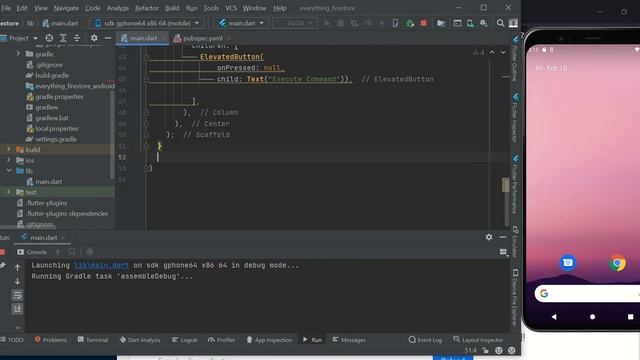This screenshot has height=360, width=640.
Task: Click the Select Opened File target icon
Action: coord(49,38)
